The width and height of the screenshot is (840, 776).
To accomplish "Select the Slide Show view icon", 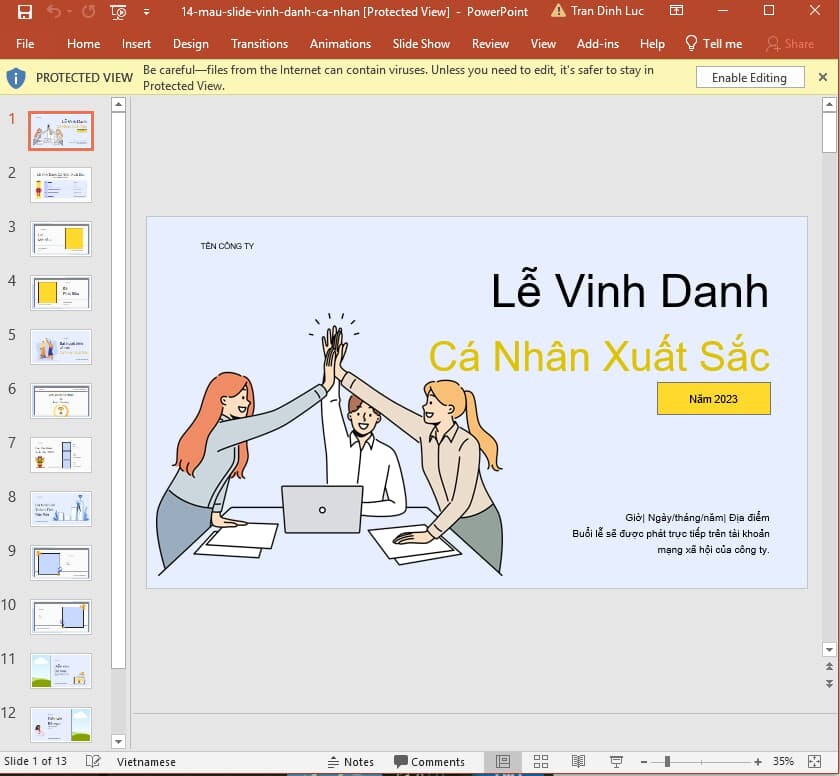I will click(614, 761).
